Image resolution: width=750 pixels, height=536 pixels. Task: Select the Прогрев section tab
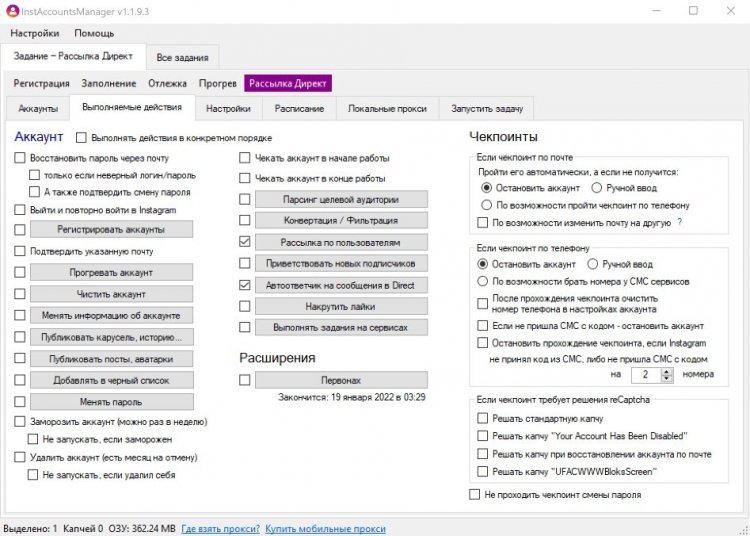[x=218, y=84]
